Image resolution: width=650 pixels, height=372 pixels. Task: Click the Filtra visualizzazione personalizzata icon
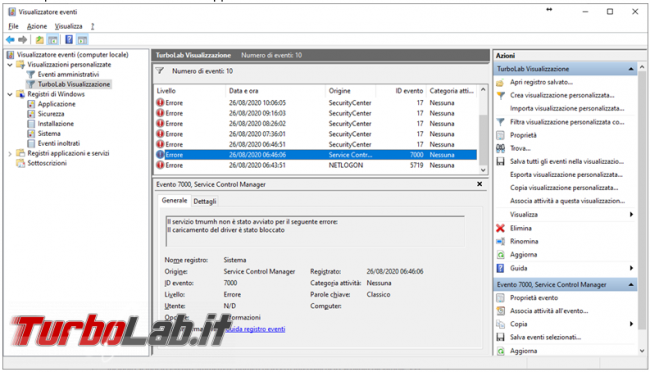[500, 122]
